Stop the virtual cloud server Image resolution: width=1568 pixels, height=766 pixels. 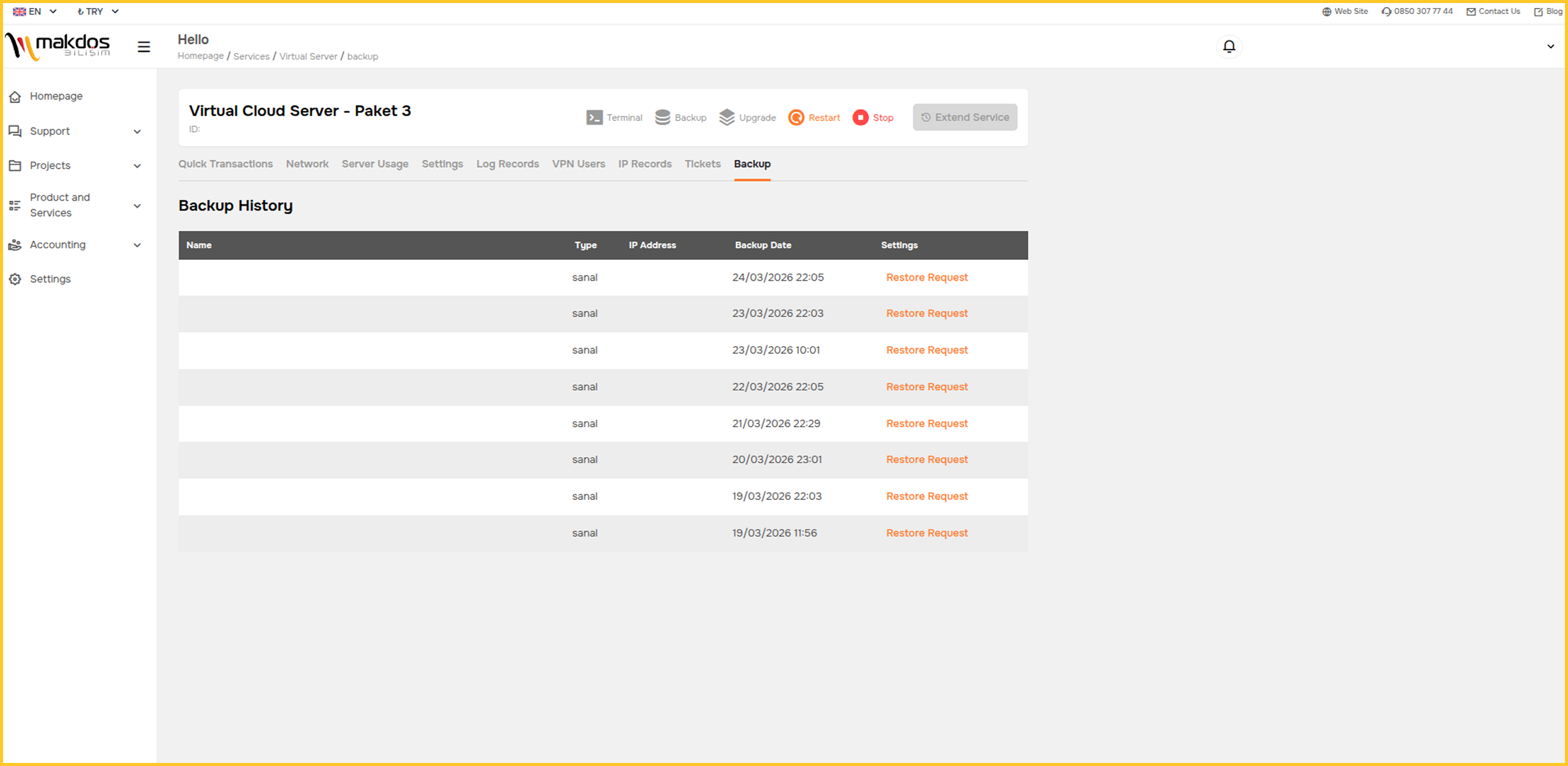coord(873,117)
